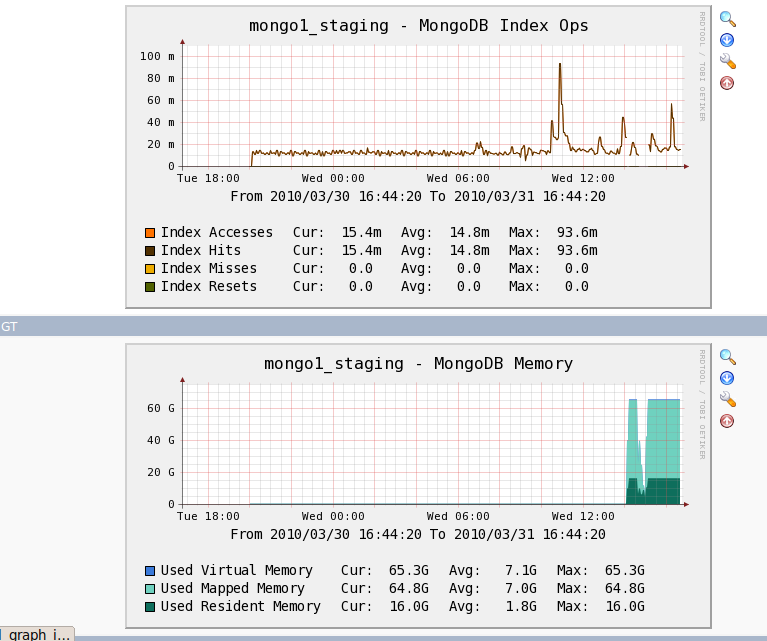Click the 'Index Misses' legend label
Image resolution: width=767 pixels, height=641 pixels.
[x=209, y=268]
